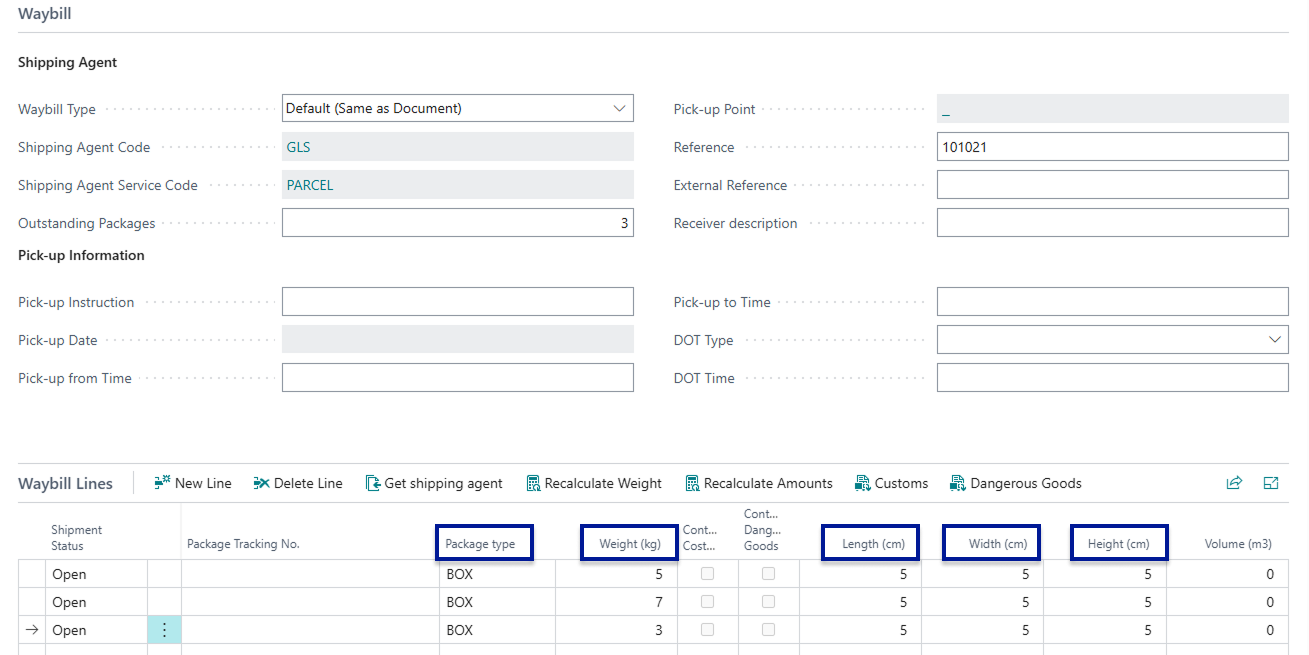Click the Recalculate Amounts icon

(x=692, y=483)
